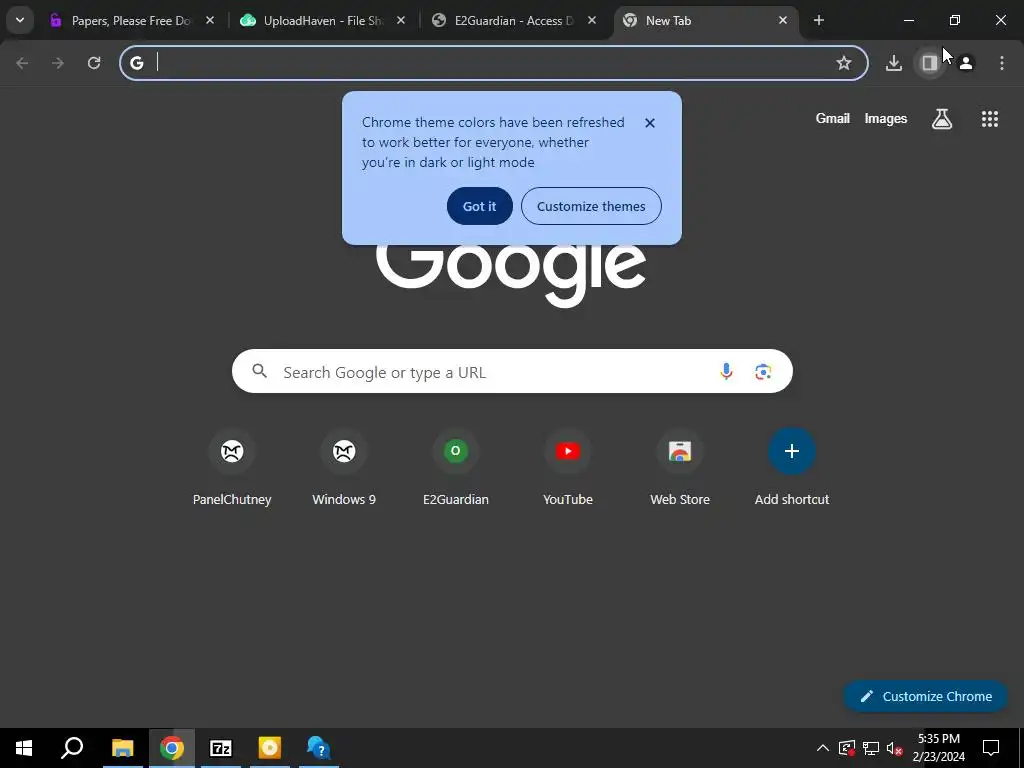Click the Search Google or type a URL box
The width and height of the screenshot is (1024, 768).
point(512,372)
